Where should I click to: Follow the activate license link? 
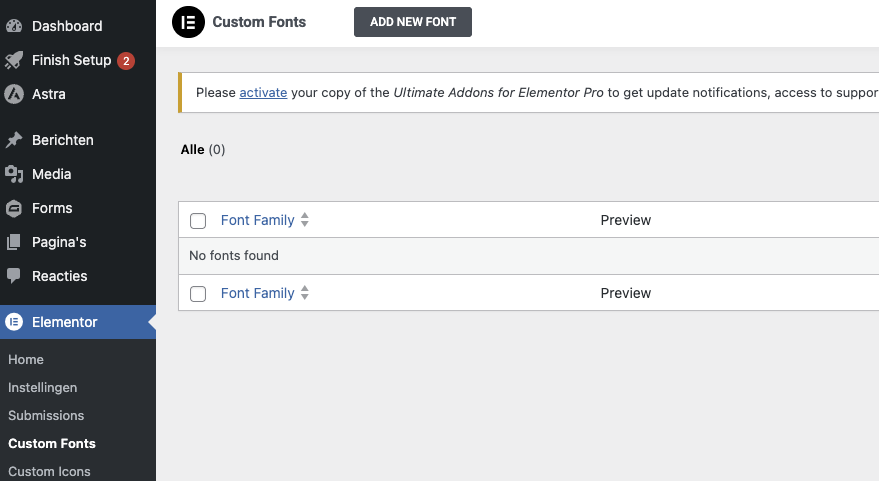tap(263, 92)
